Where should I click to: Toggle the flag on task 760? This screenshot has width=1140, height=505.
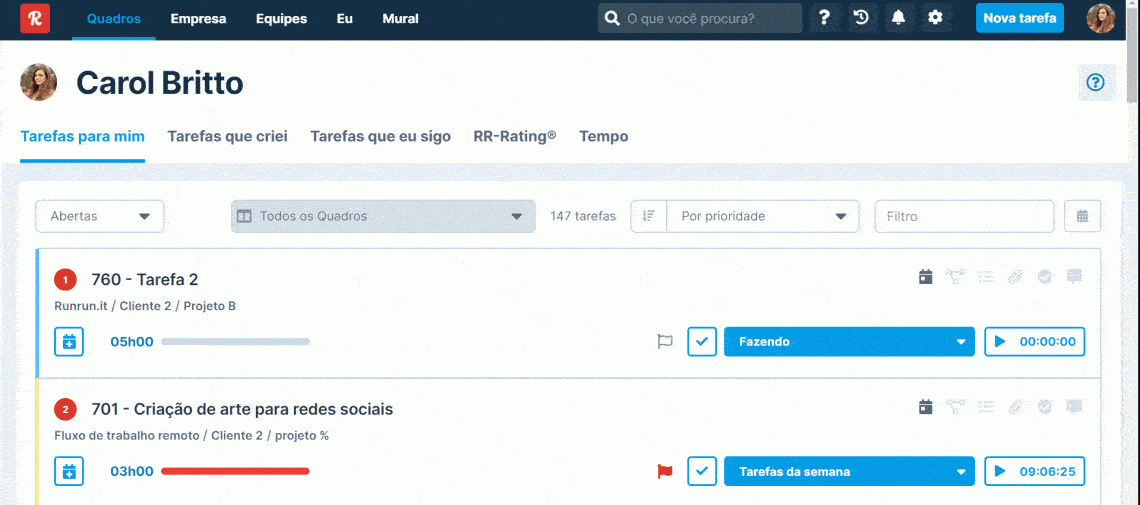pos(664,342)
